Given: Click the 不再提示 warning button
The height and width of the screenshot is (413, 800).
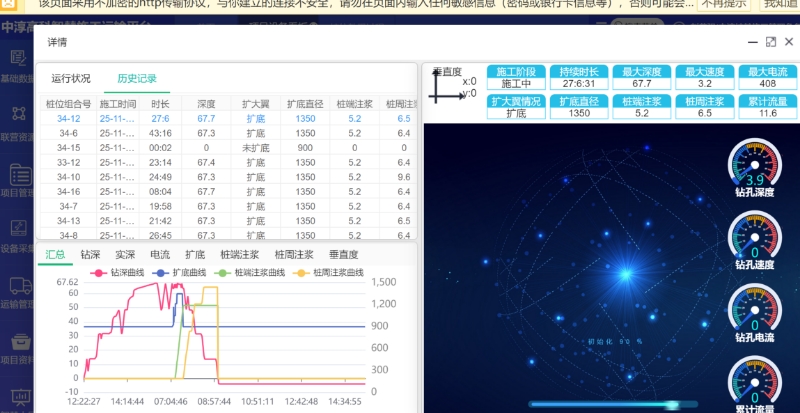Looking at the screenshot, I should pyautogui.click(x=724, y=5).
